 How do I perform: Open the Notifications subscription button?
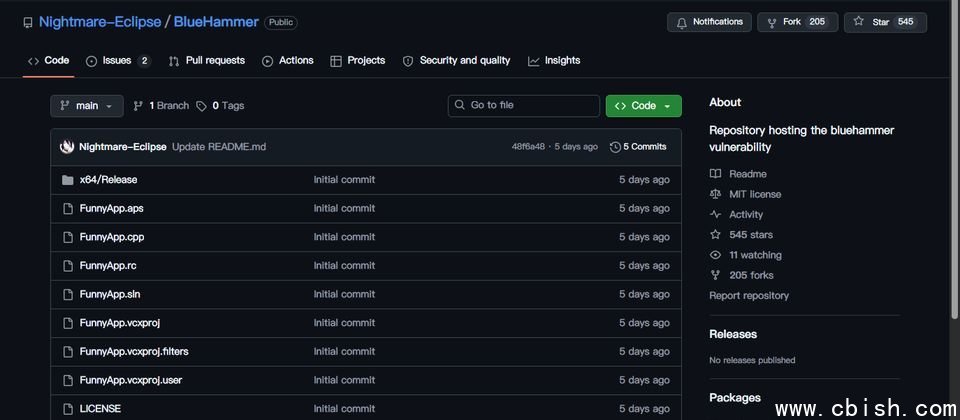(x=709, y=22)
